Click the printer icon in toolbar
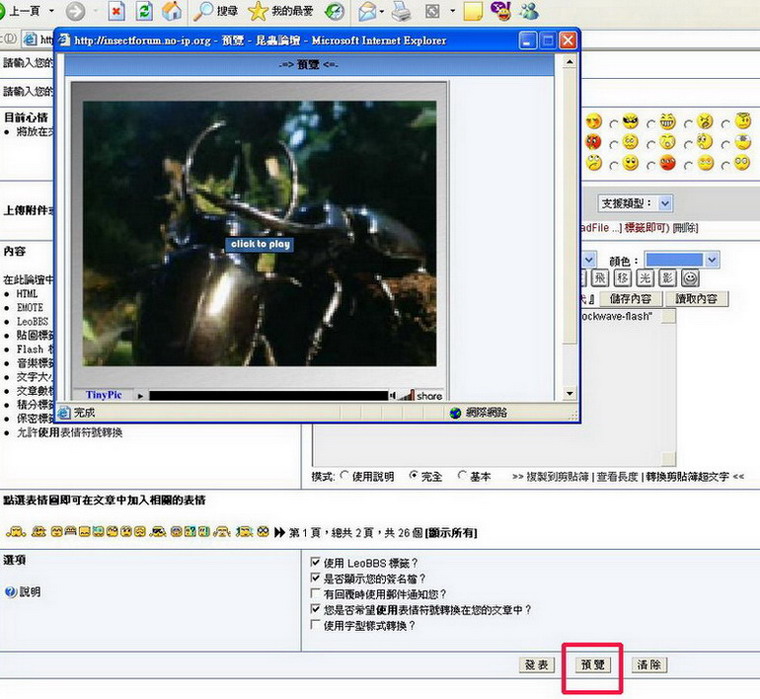760x699 pixels. (x=401, y=12)
